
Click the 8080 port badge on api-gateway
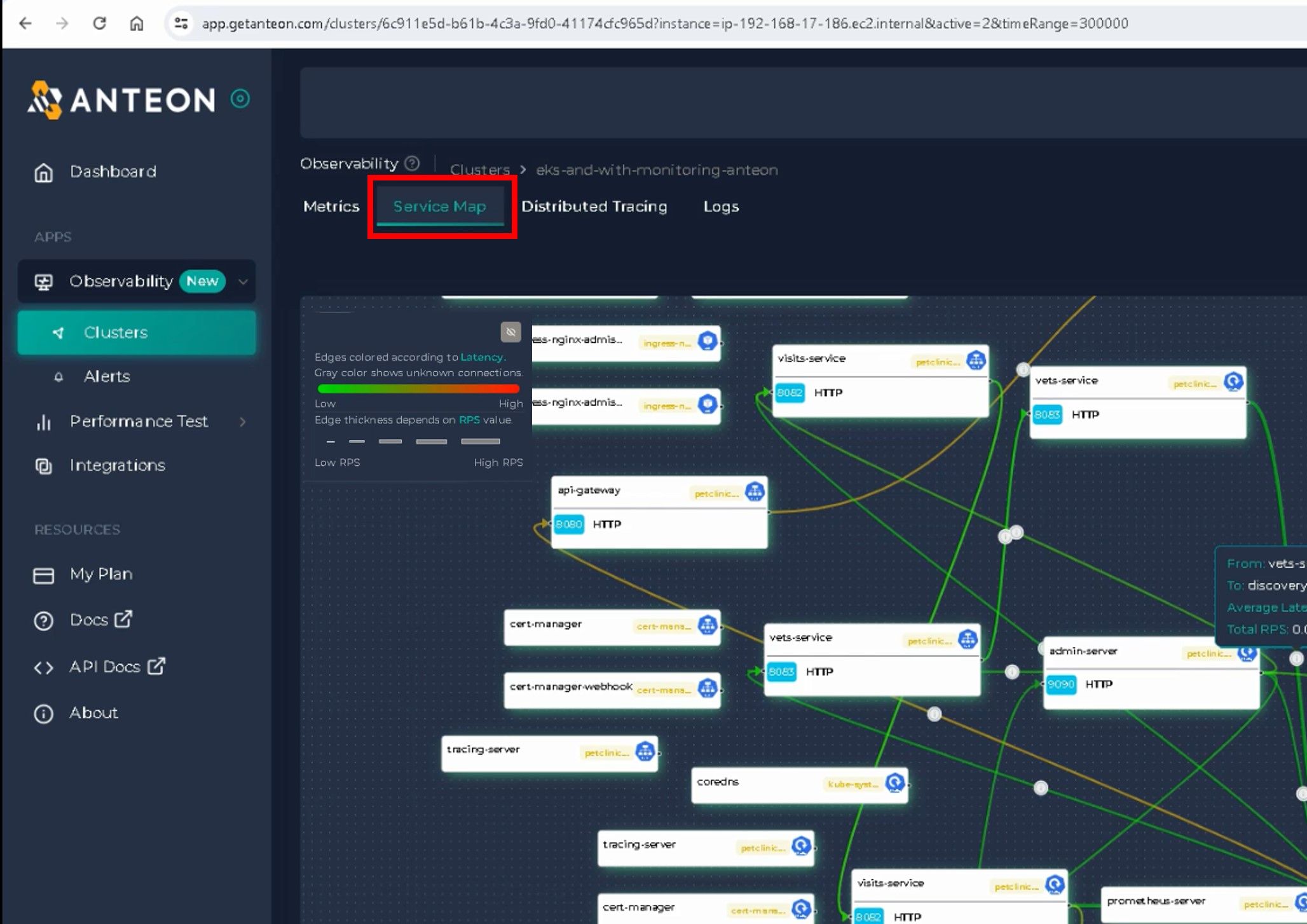pyautogui.click(x=568, y=524)
